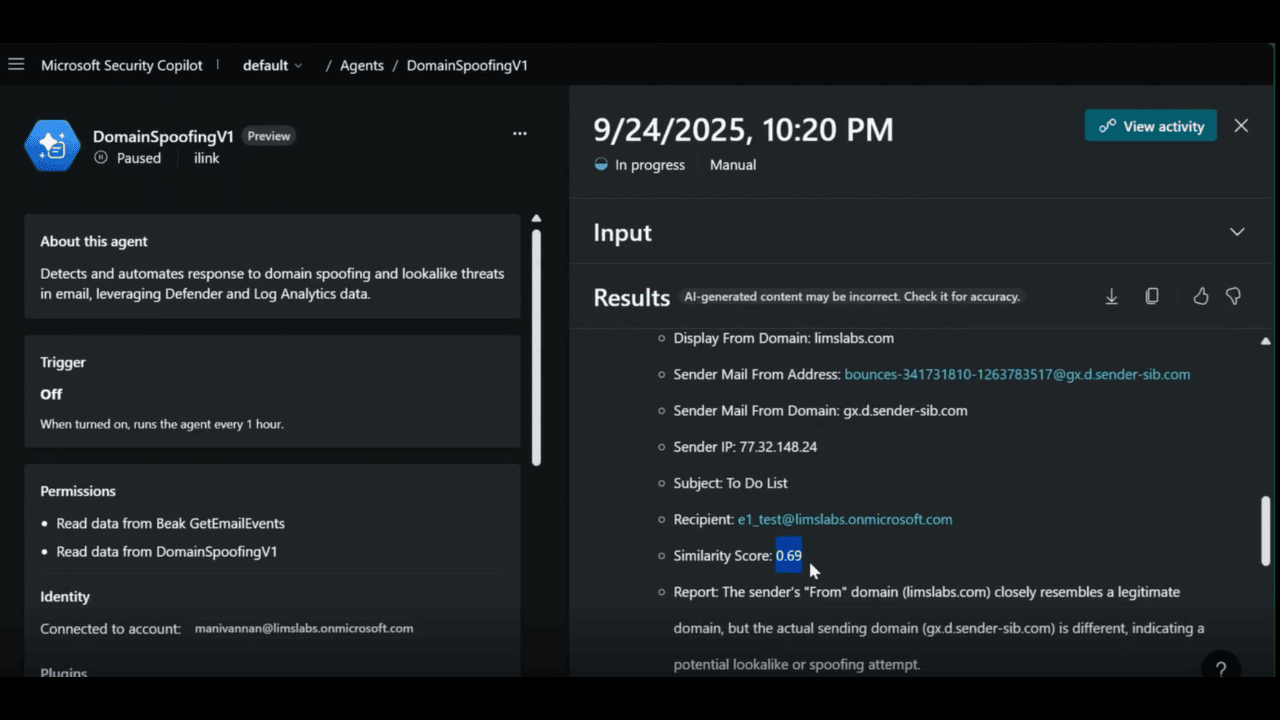Open the help question mark button
1280x720 pixels.
pos(1221,669)
